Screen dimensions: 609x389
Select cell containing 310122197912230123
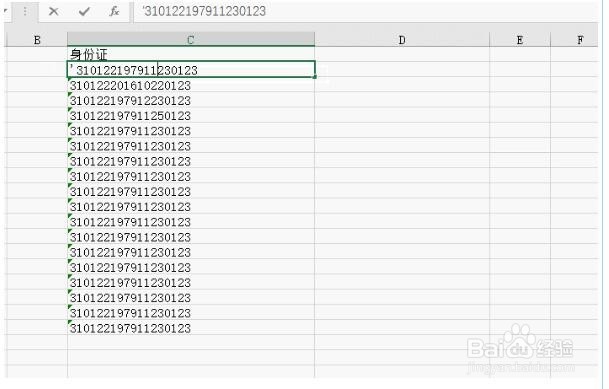coord(191,100)
